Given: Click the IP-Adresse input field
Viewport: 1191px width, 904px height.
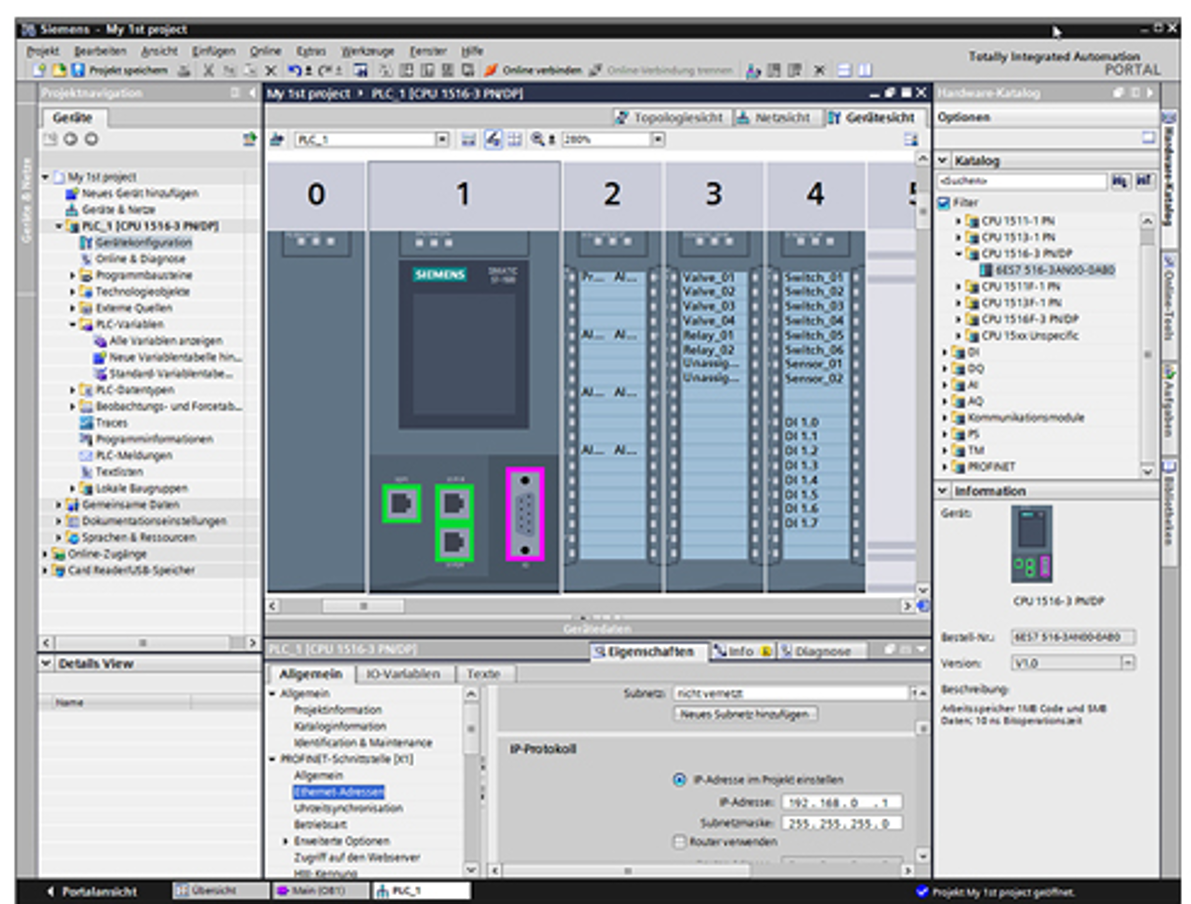Looking at the screenshot, I should point(842,802).
